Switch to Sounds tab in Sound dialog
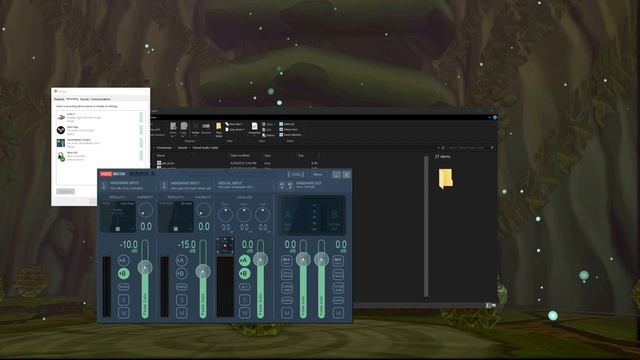 [x=84, y=99]
